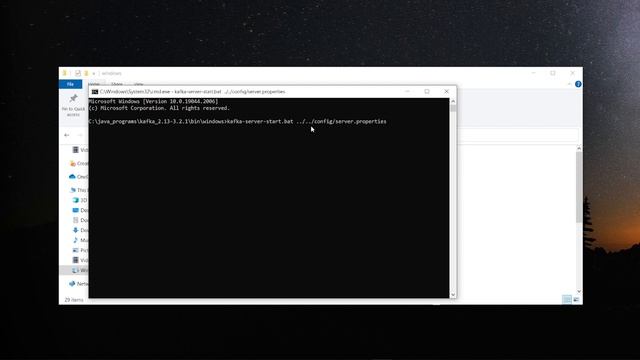Viewport: 640px width, 360px height.
Task: Open the Pictures folder in the sidebar
Action: pos(80,250)
